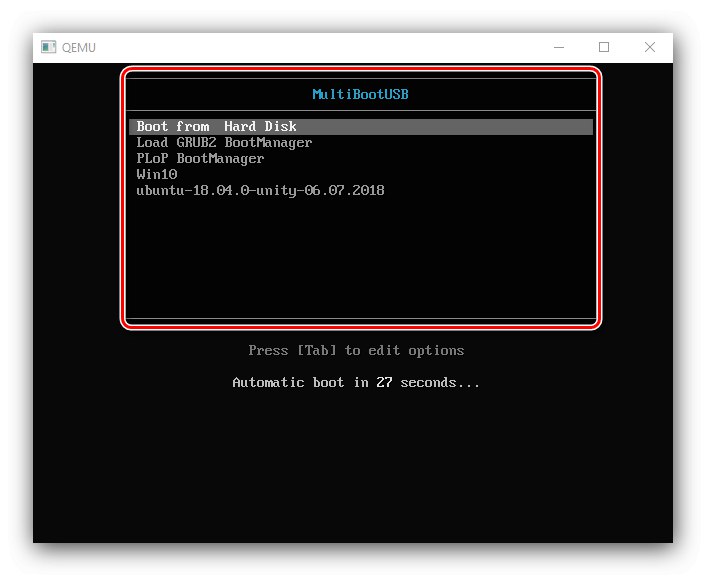Click the QEMU title bar label
The image size is (706, 576).
pyautogui.click(x=79, y=47)
